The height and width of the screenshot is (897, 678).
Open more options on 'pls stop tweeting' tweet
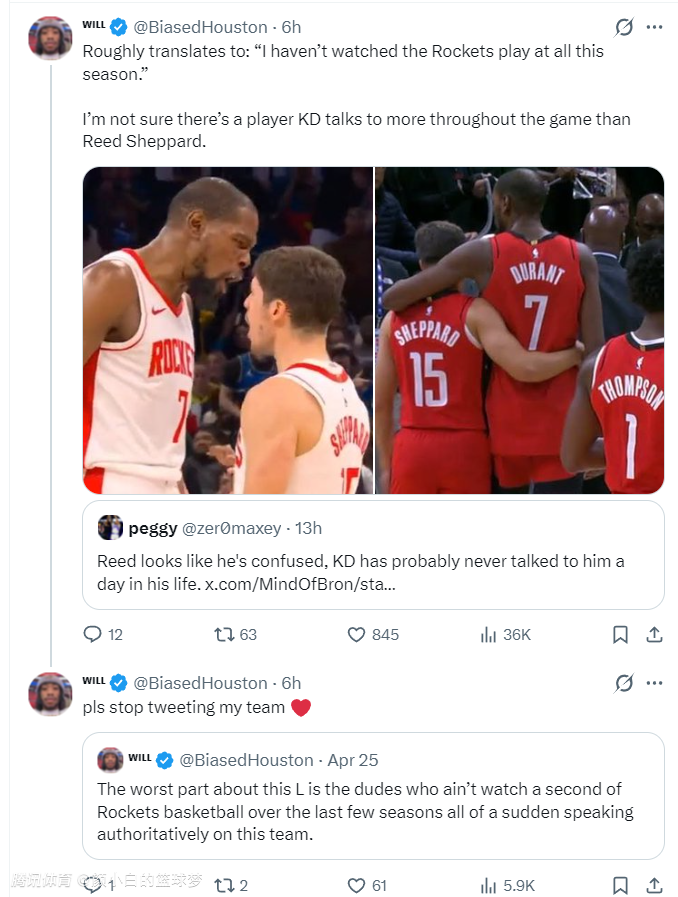654,683
